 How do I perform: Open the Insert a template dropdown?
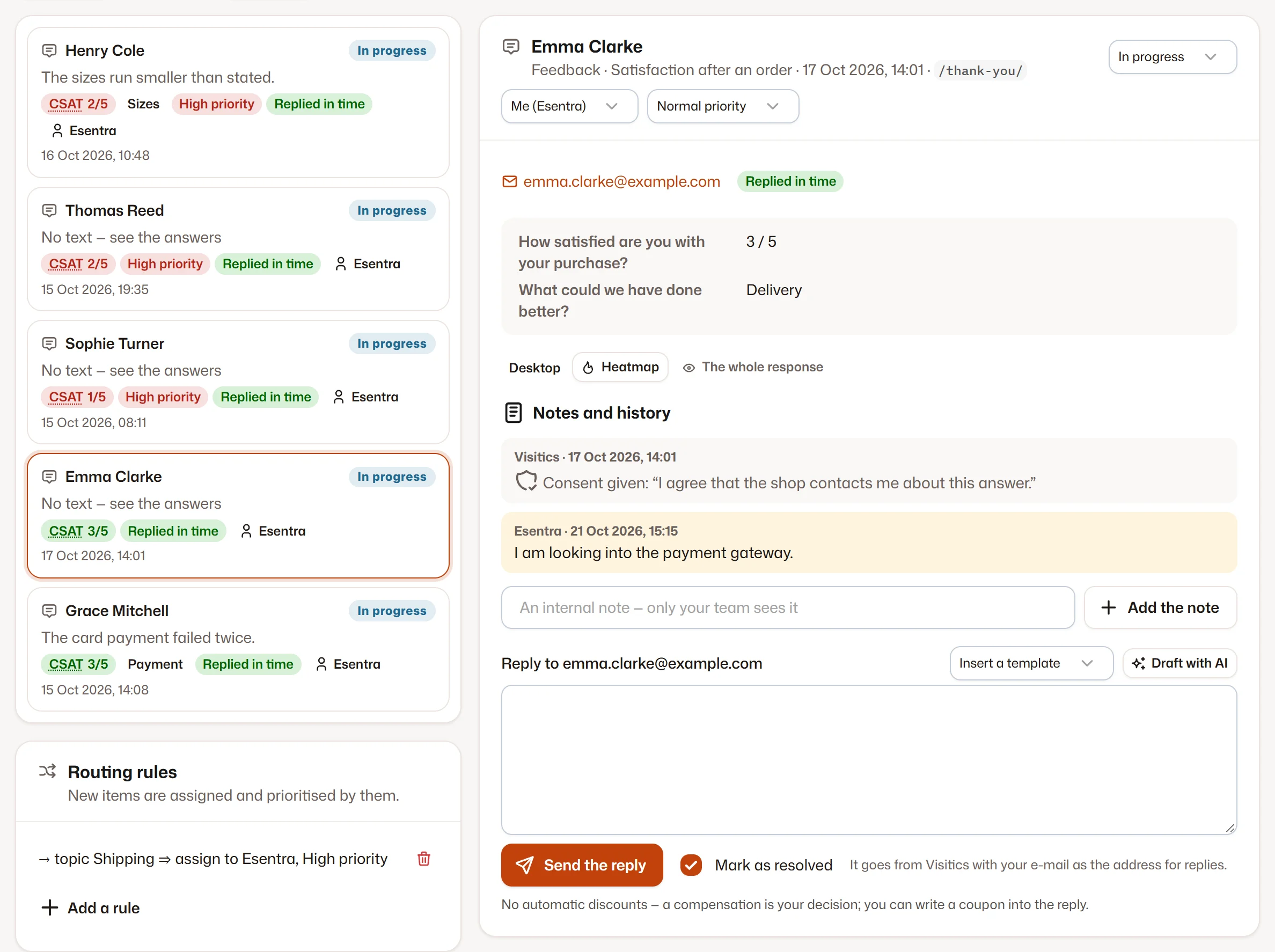1031,663
